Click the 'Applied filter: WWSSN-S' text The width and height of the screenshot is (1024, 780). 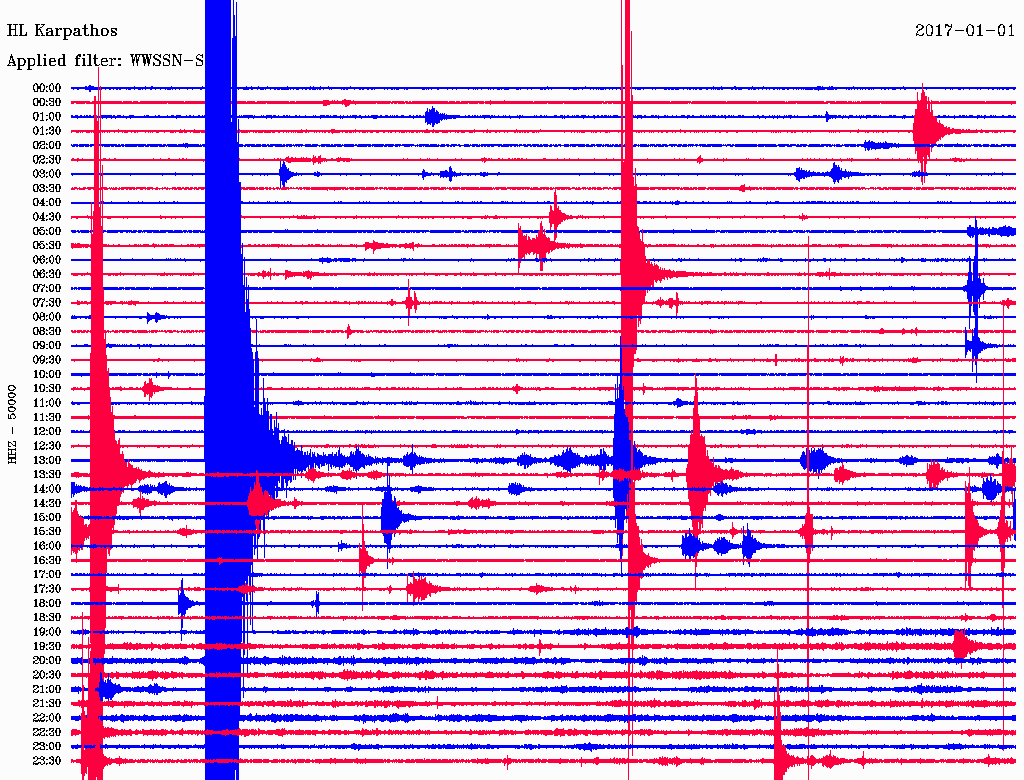[105, 61]
